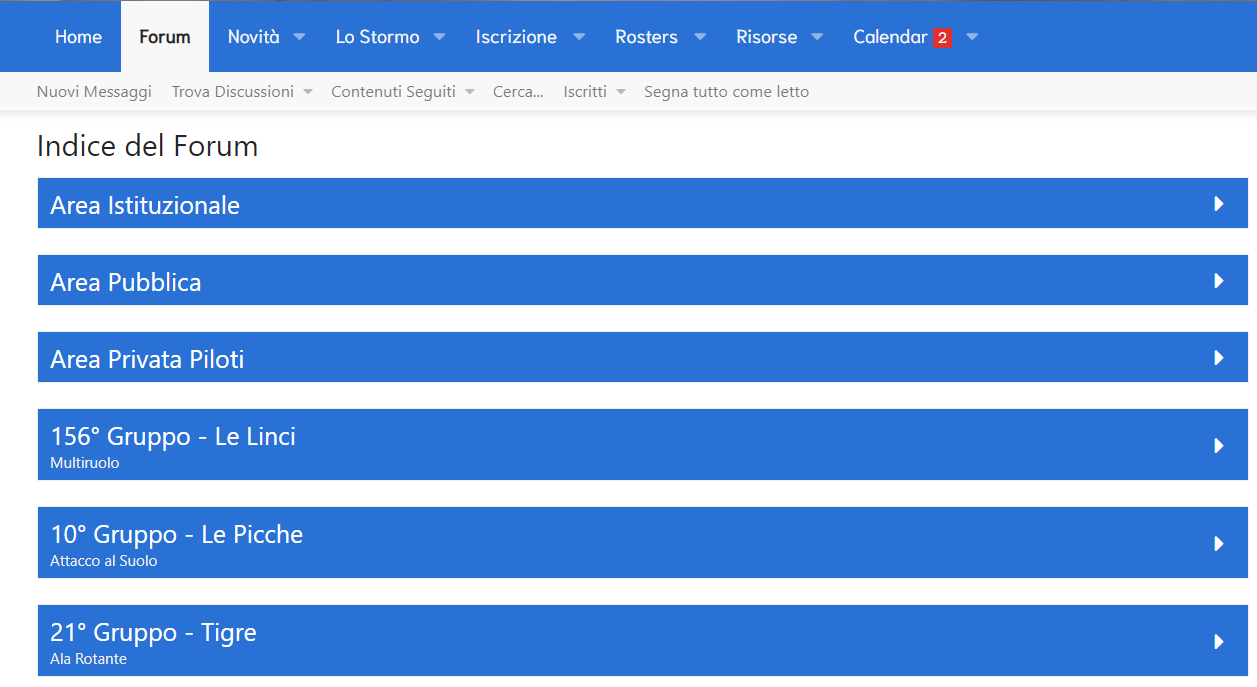Image resolution: width=1257 pixels, height=687 pixels.
Task: Toggle the Area Istituzionale collapse arrow
Action: tap(1219, 204)
